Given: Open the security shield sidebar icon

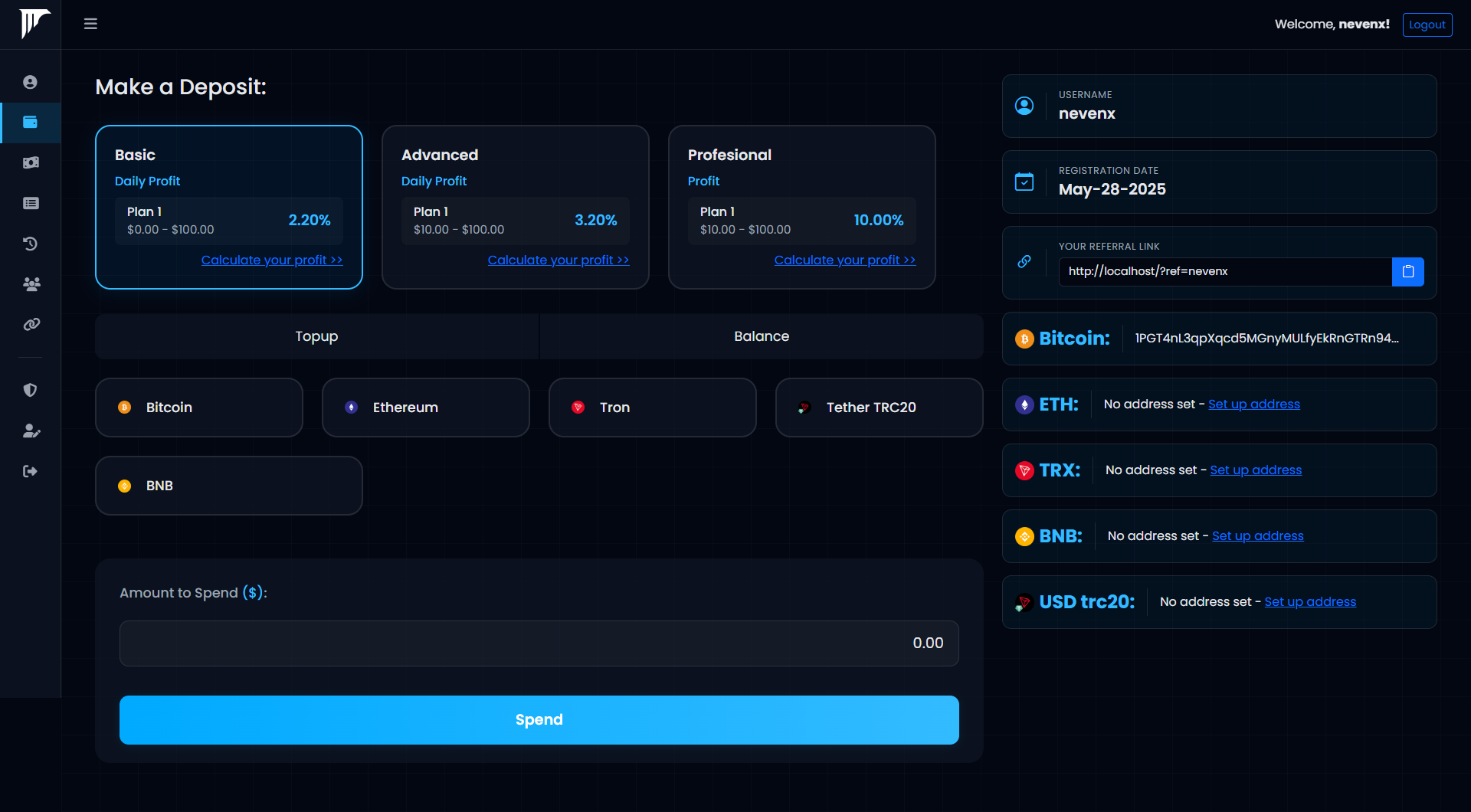Looking at the screenshot, I should 30,390.
